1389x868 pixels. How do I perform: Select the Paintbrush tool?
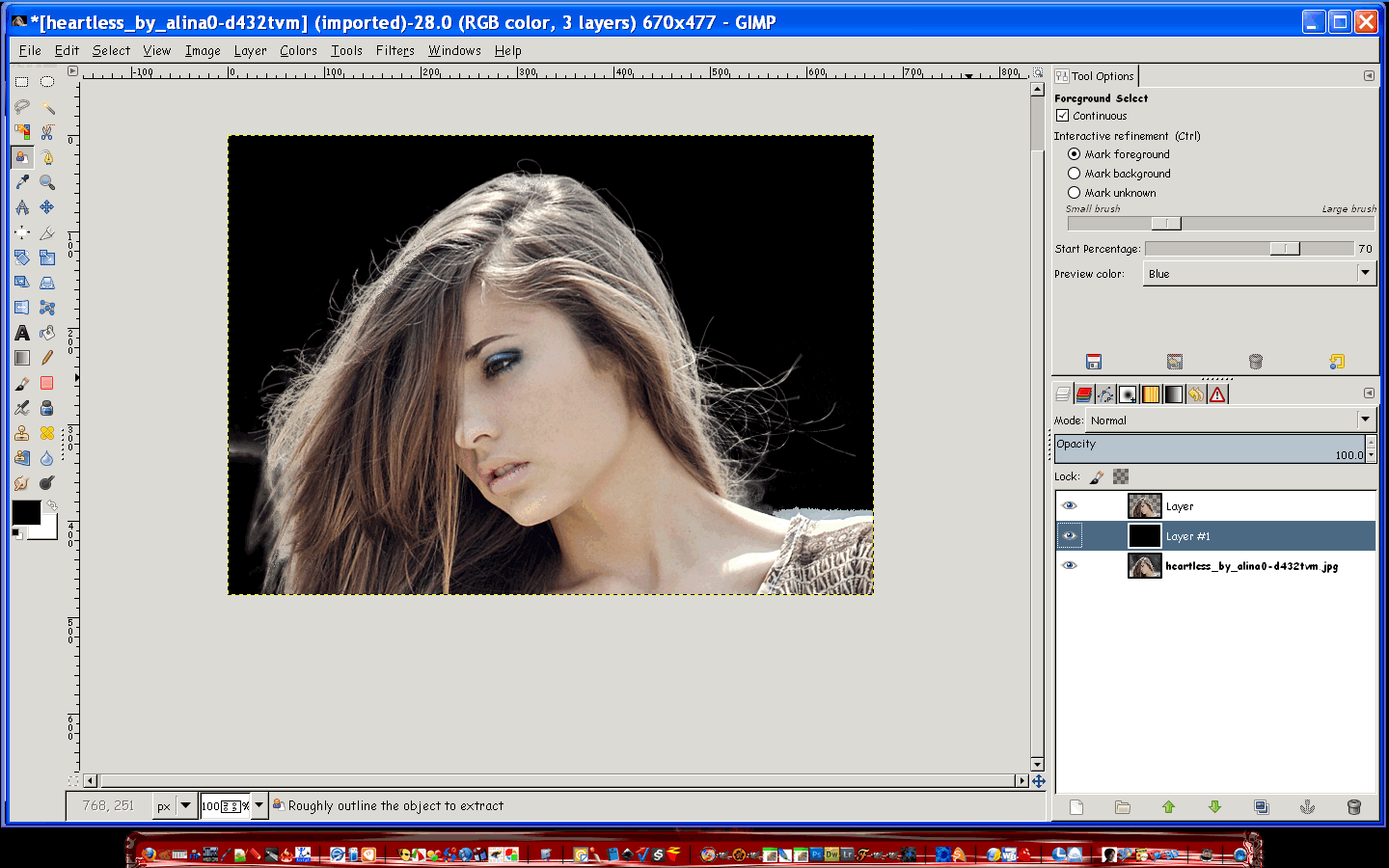[x=21, y=383]
